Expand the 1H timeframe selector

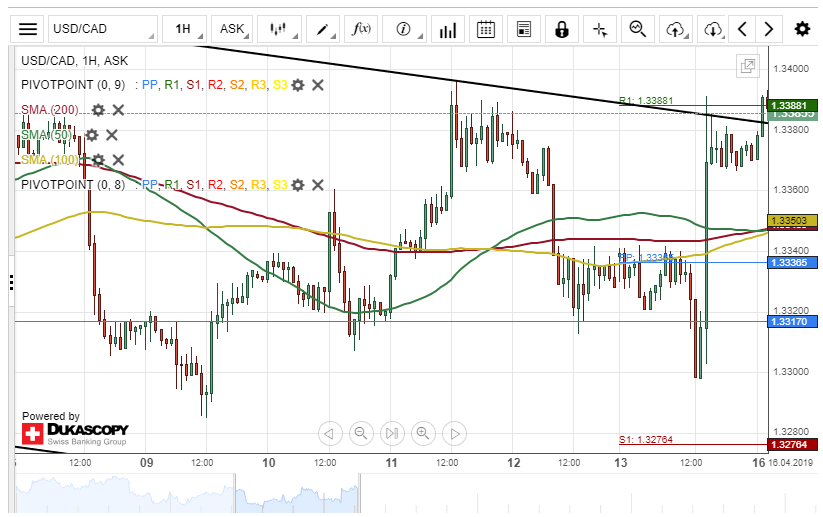184,29
